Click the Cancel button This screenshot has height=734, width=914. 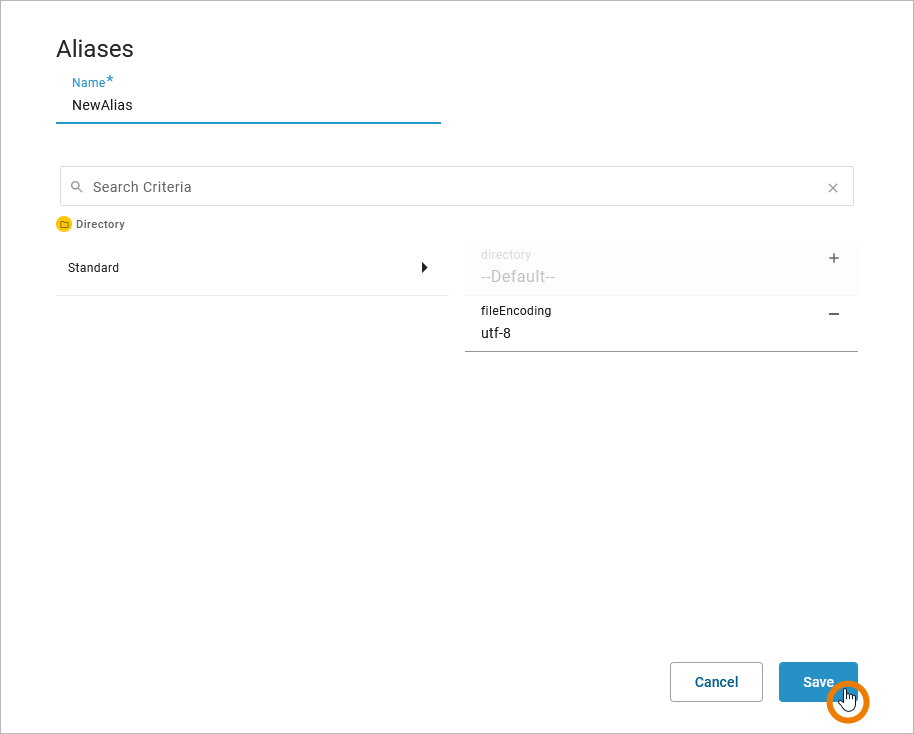point(716,682)
